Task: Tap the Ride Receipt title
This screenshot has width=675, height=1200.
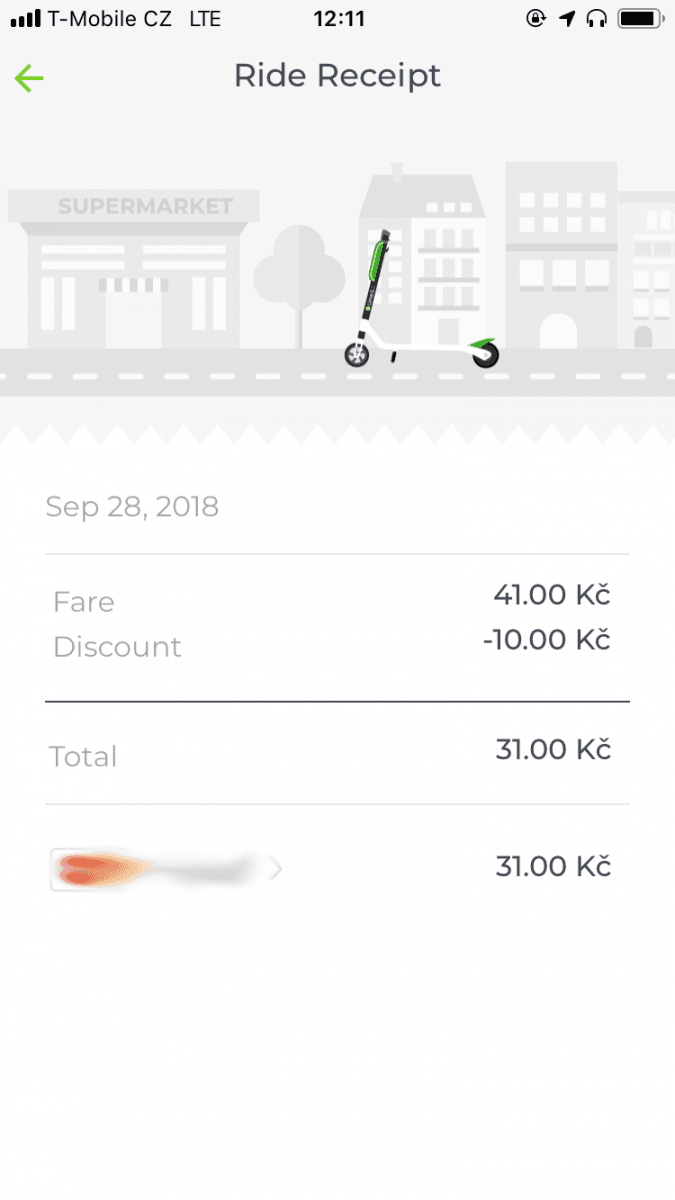Action: [x=337, y=75]
